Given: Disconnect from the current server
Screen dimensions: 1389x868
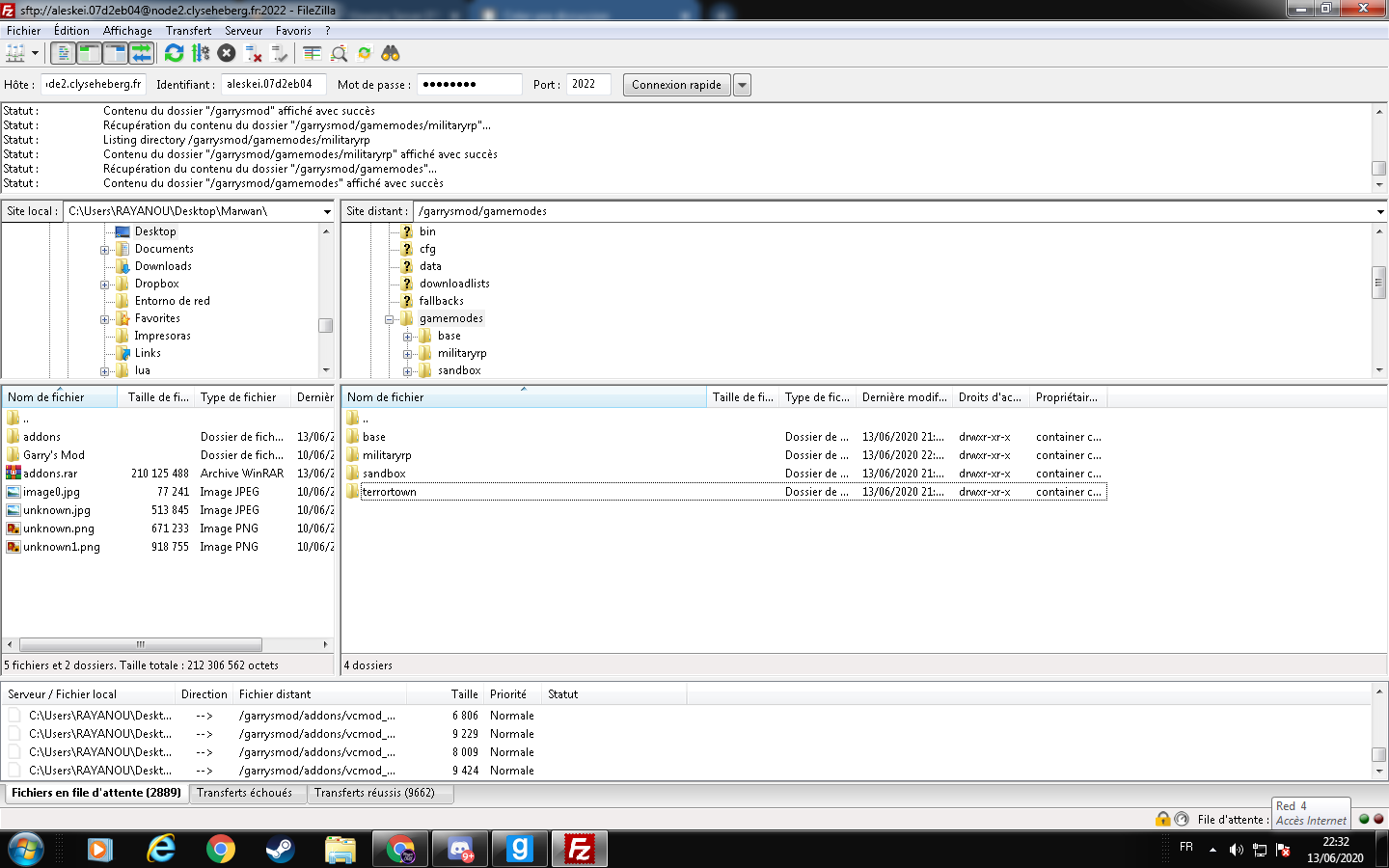Looking at the screenshot, I should [x=253, y=53].
